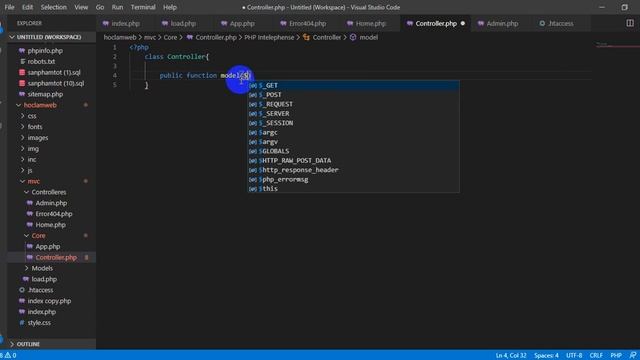The image size is (640, 360).
Task: Open the errors and warnings status indicator
Action: pyautogui.click(x=8, y=356)
